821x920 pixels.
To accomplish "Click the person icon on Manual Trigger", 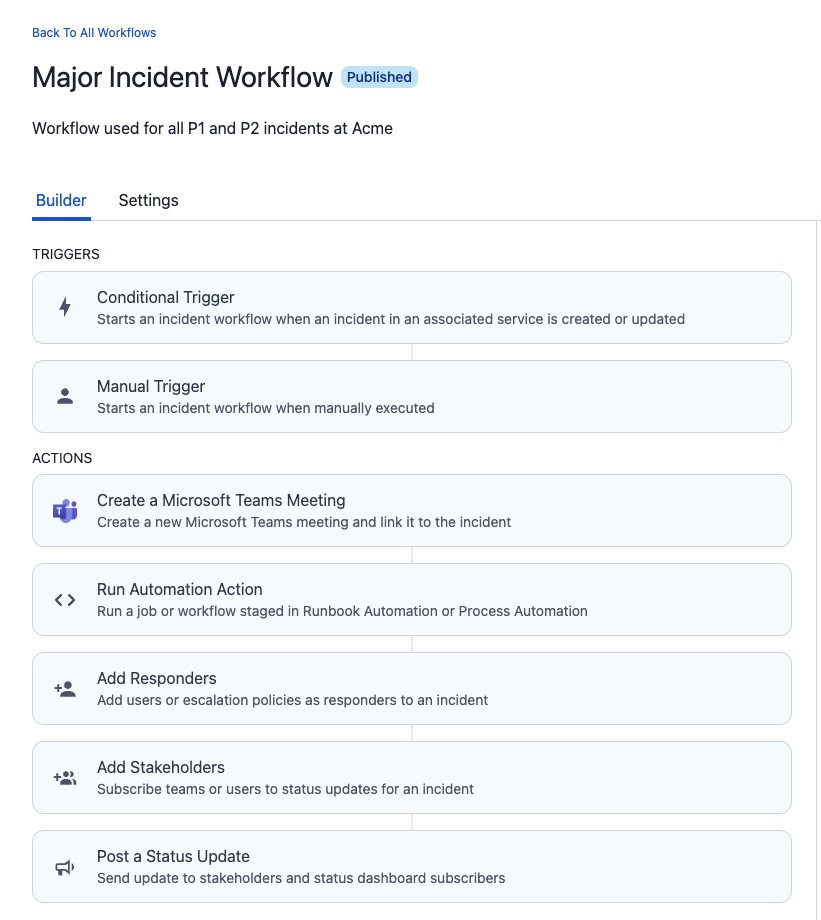I will pos(64,396).
